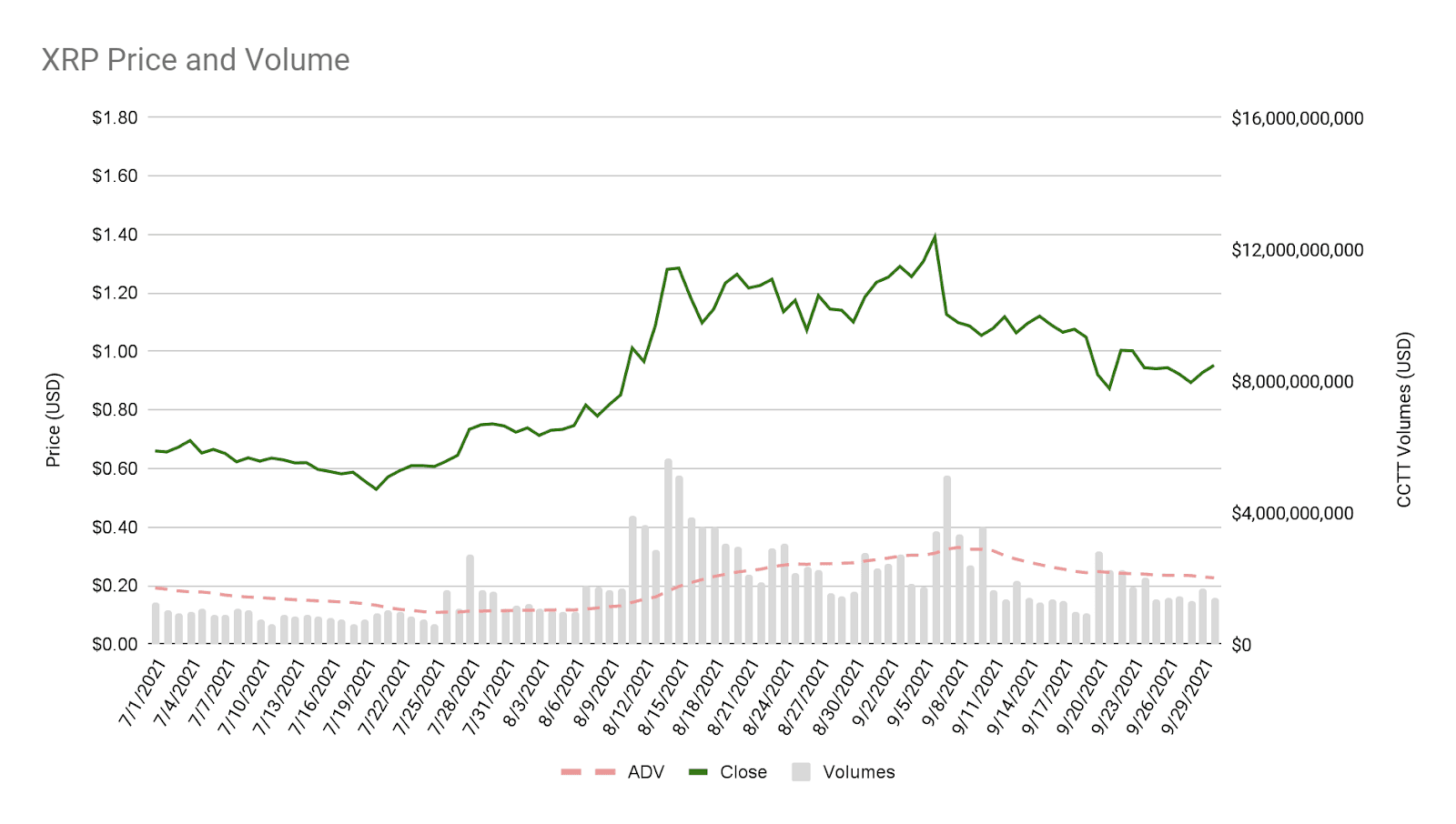The image size is (1456, 824).
Task: Click the $1.00 price axis label
Action: [x=115, y=351]
